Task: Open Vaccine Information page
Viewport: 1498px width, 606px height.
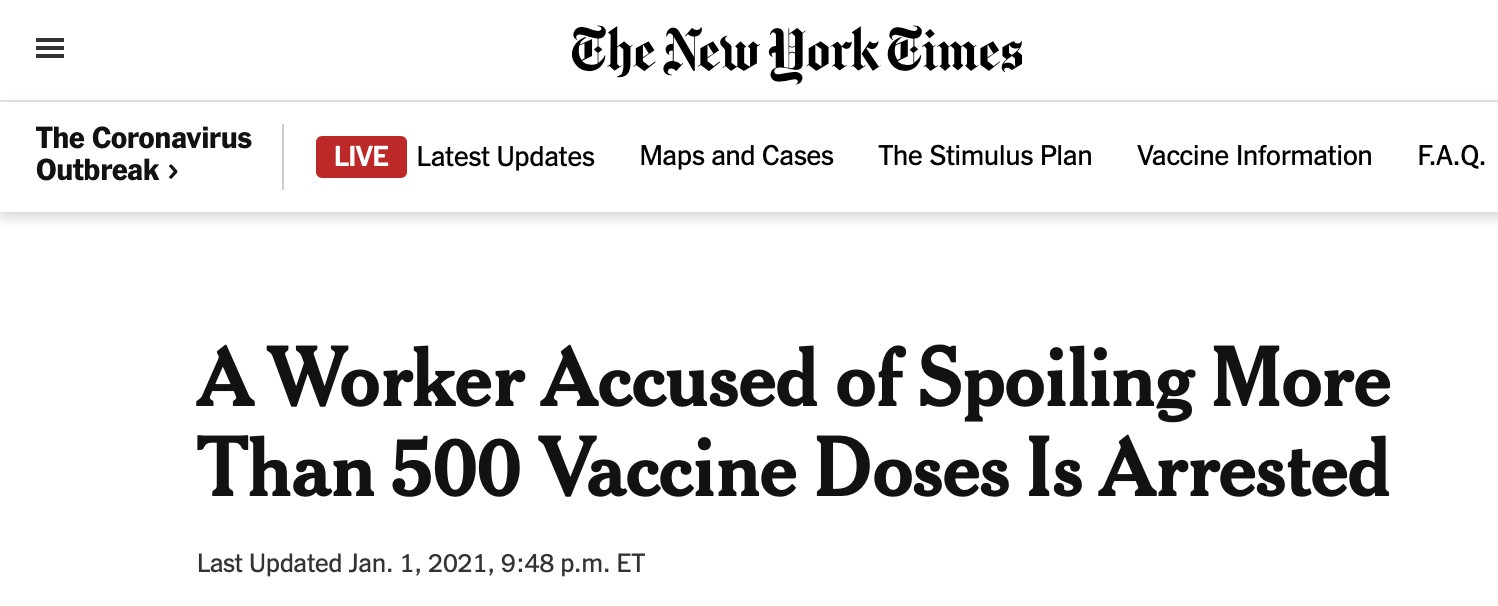Action: point(1254,156)
